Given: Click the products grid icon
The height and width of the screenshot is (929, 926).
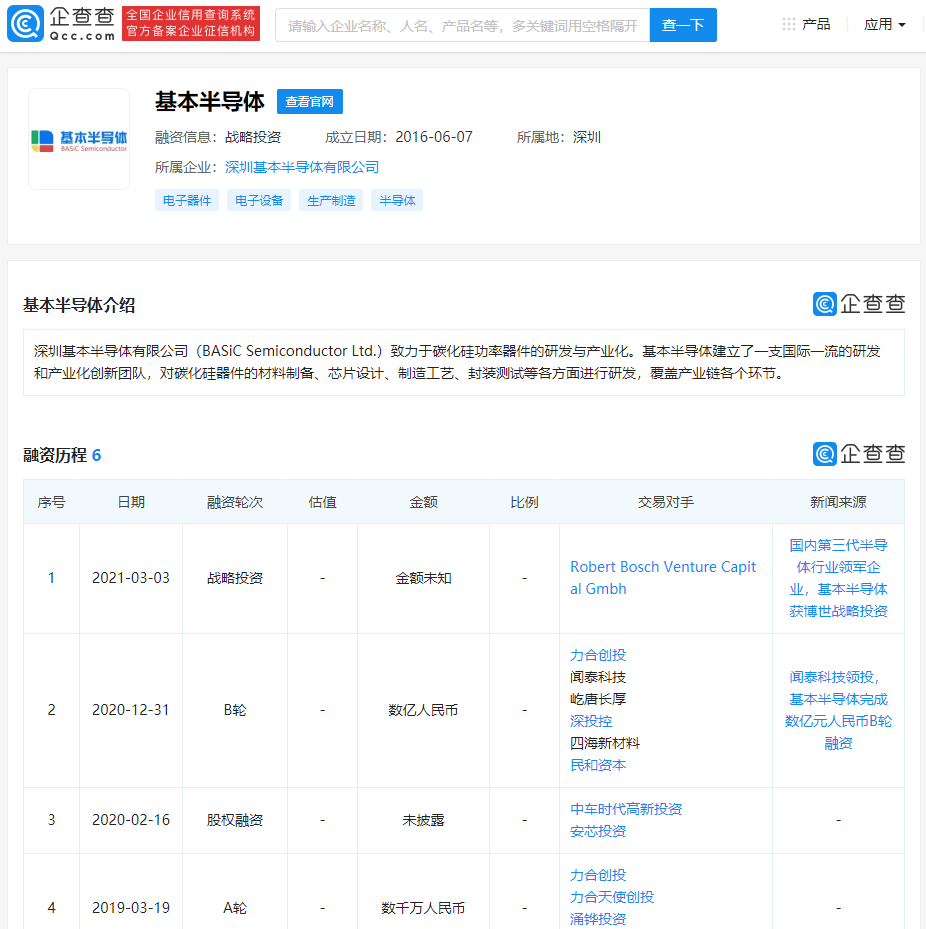Looking at the screenshot, I should point(789,24).
